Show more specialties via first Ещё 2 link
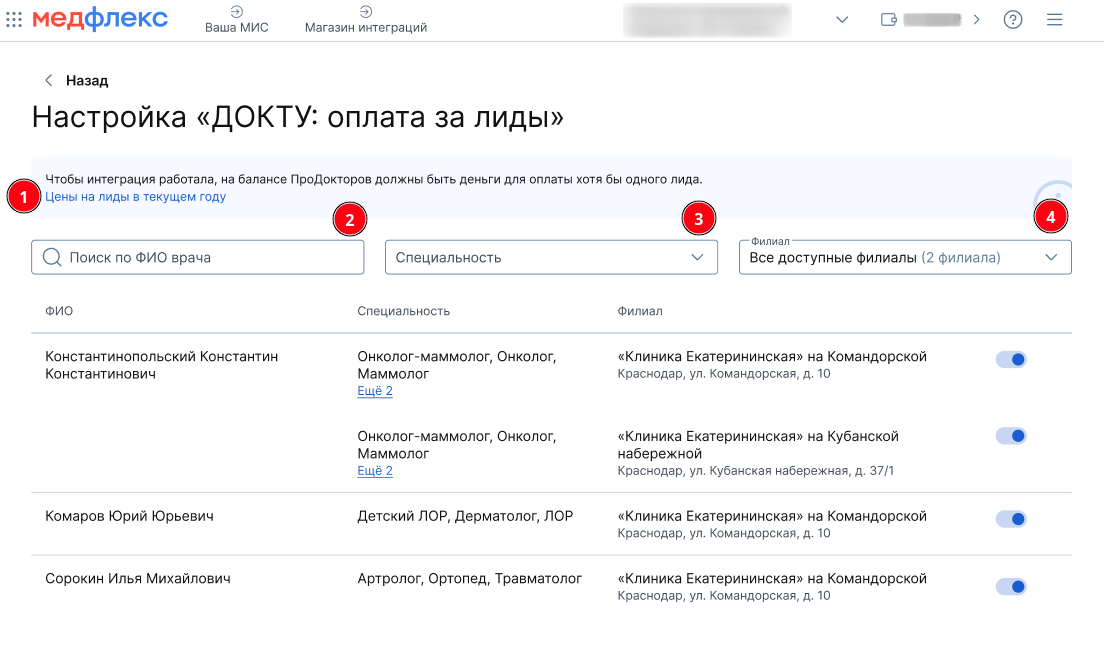This screenshot has width=1104, height=659. click(375, 391)
